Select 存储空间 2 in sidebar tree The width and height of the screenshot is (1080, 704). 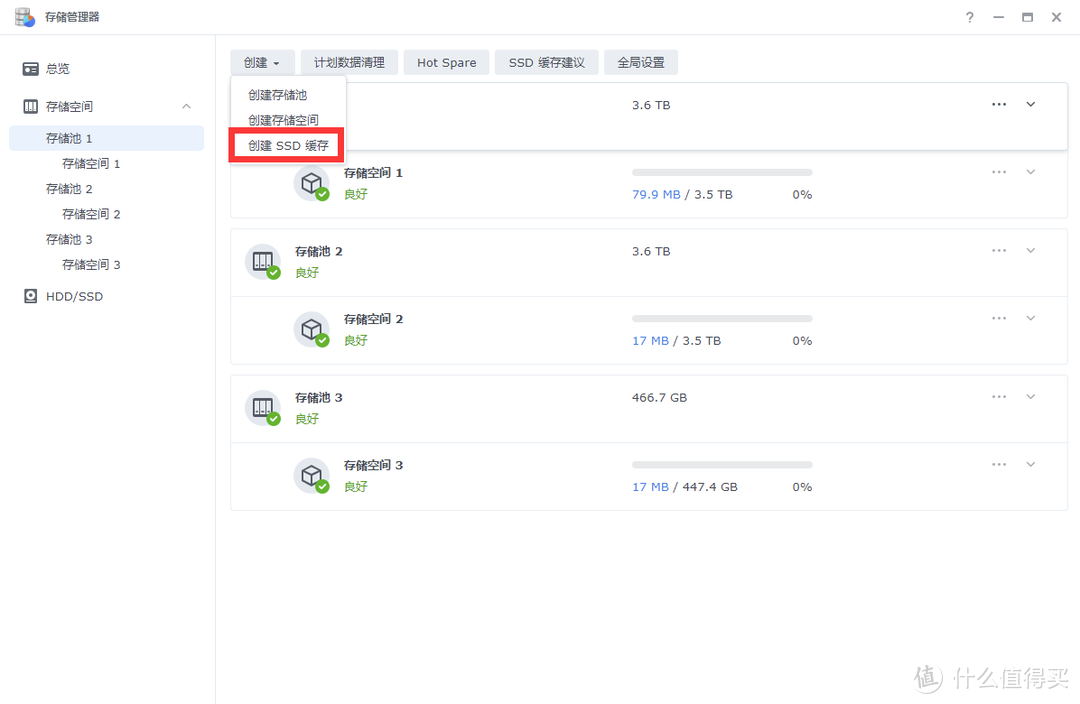pyautogui.click(x=91, y=214)
